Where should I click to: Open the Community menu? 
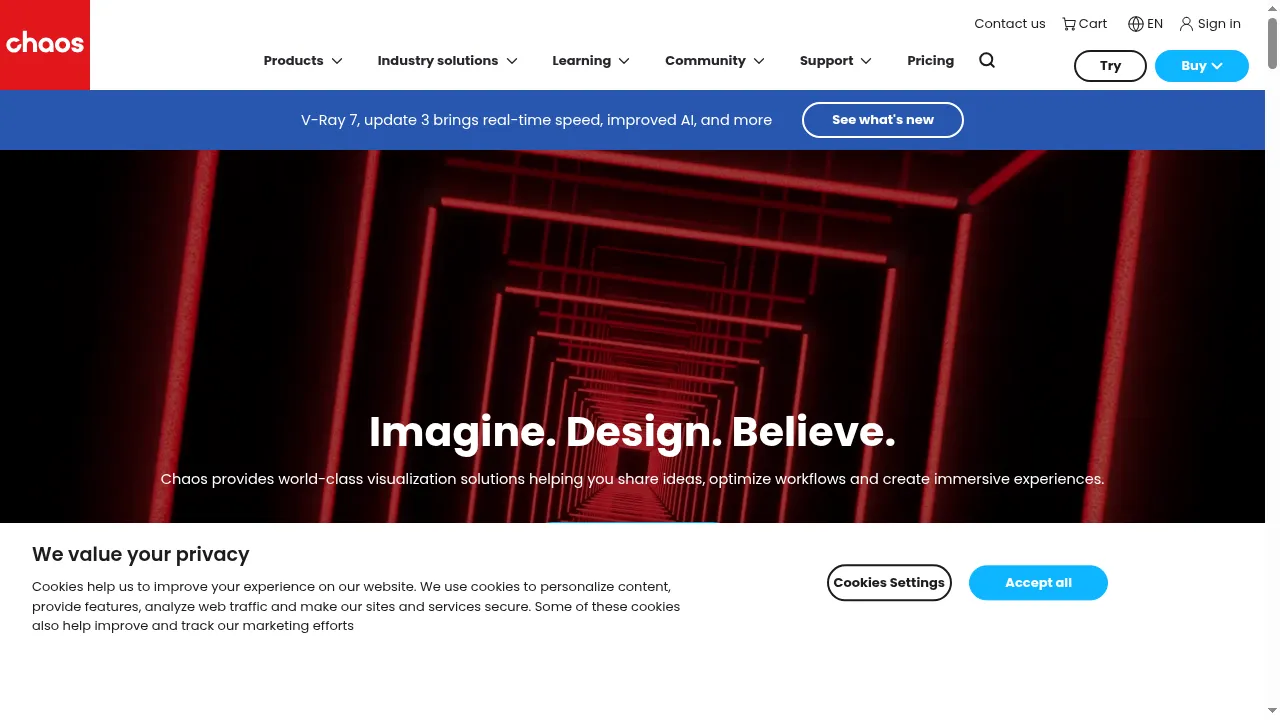point(705,61)
